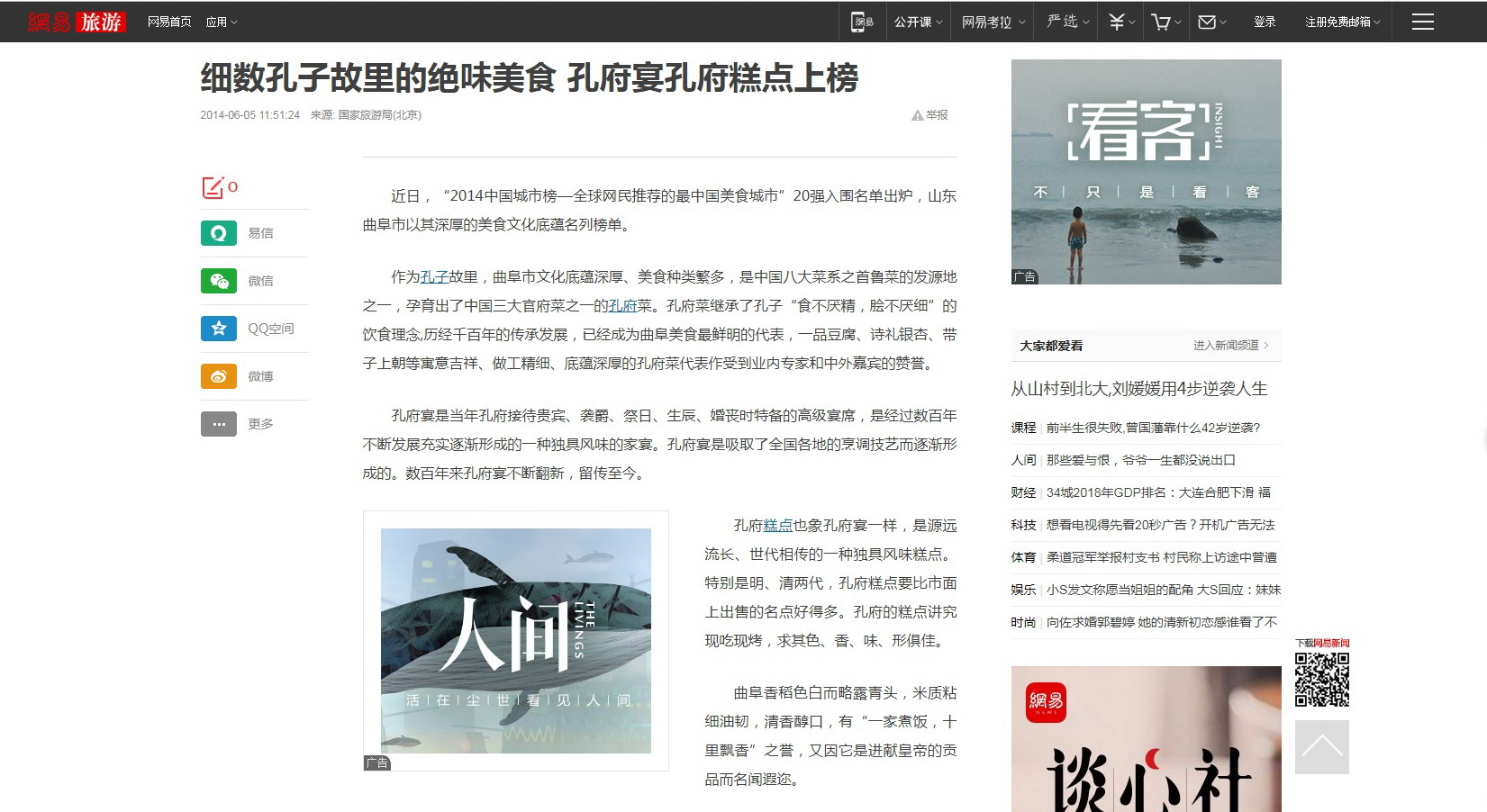Share to QQ Zone star icon

(x=219, y=329)
